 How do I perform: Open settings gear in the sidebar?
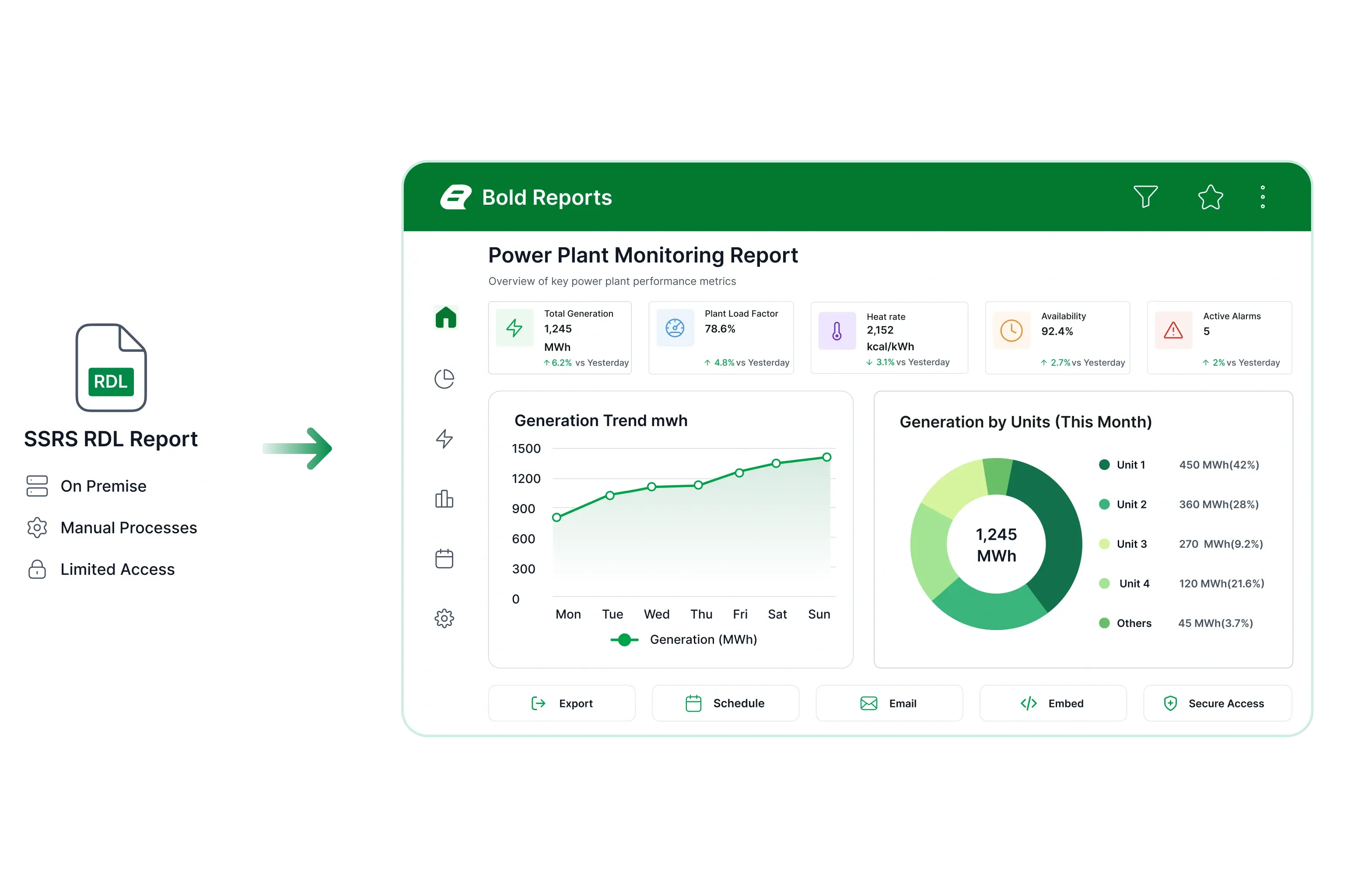(x=444, y=618)
